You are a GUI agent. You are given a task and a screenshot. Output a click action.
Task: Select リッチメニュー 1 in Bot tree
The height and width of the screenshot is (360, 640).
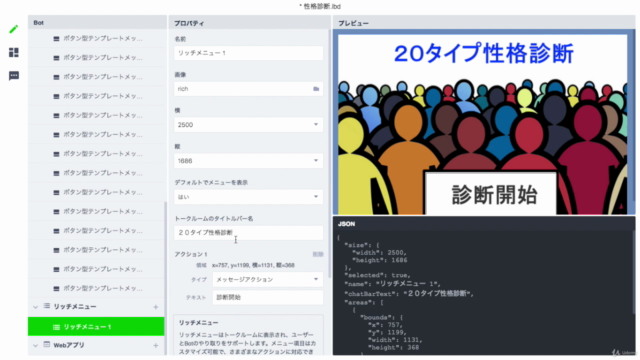point(96,327)
